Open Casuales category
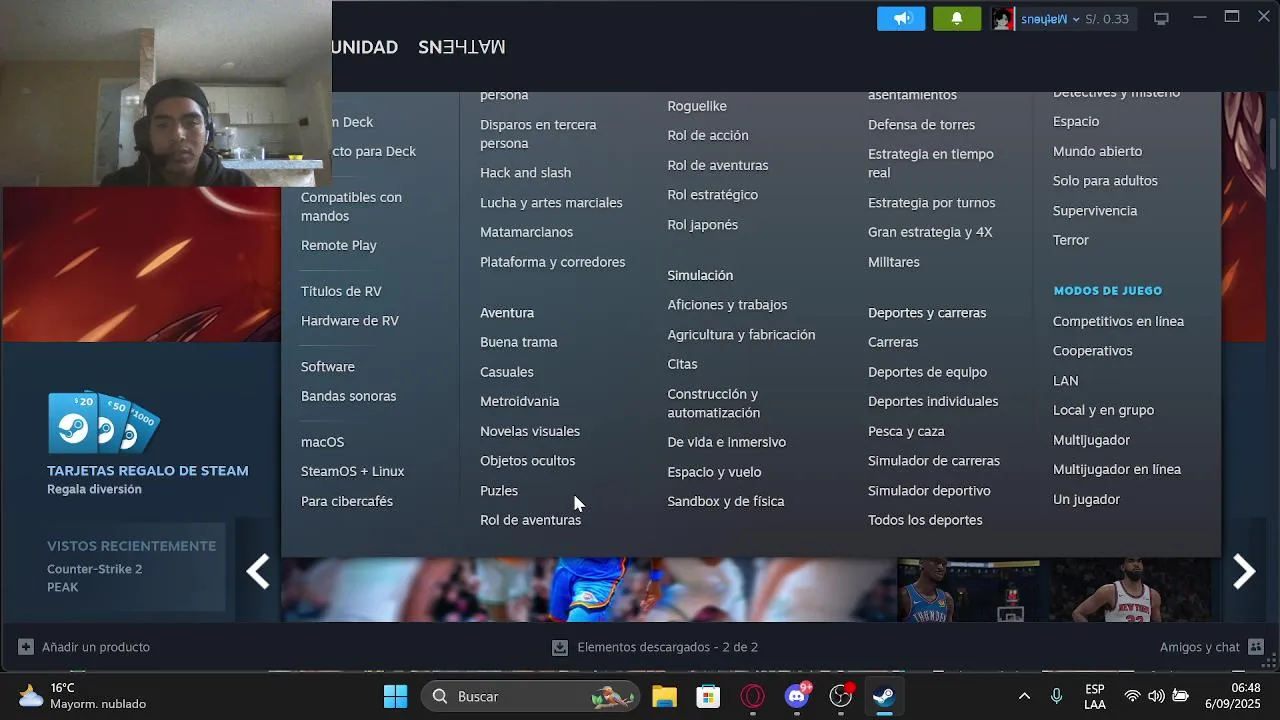This screenshot has height=720, width=1280. [506, 372]
